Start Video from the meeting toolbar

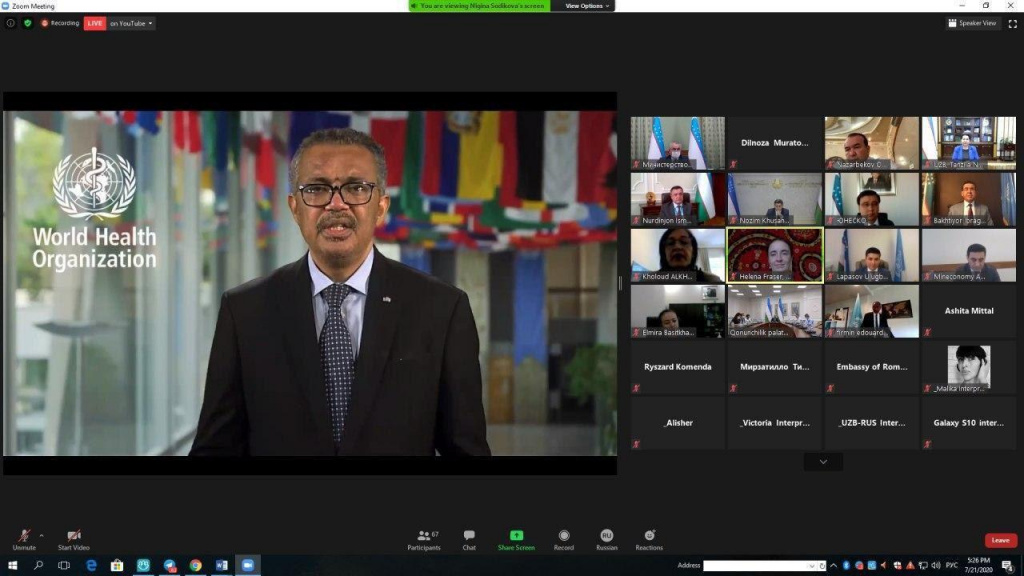(73, 537)
